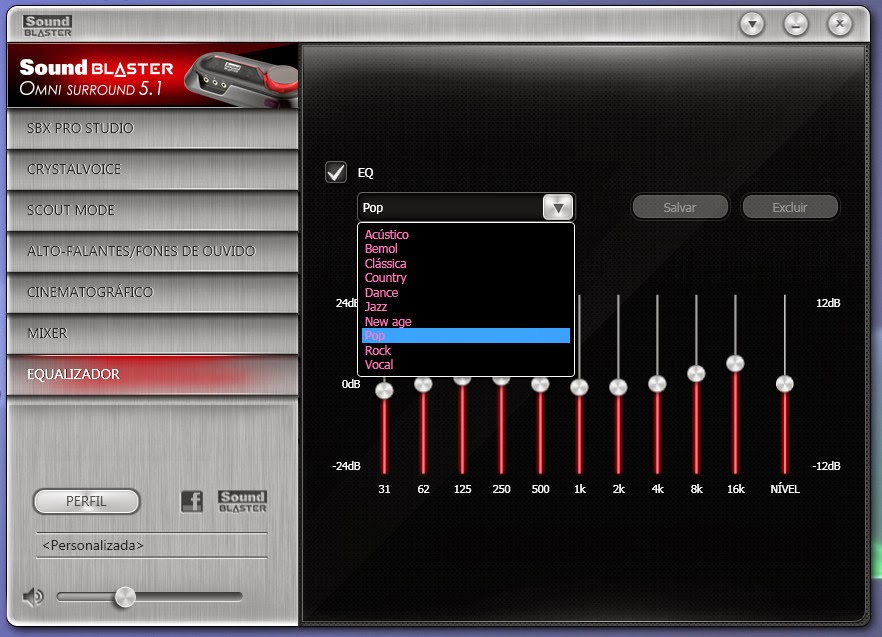
Task: Switch to the MIXER section
Action: pyautogui.click(x=150, y=331)
